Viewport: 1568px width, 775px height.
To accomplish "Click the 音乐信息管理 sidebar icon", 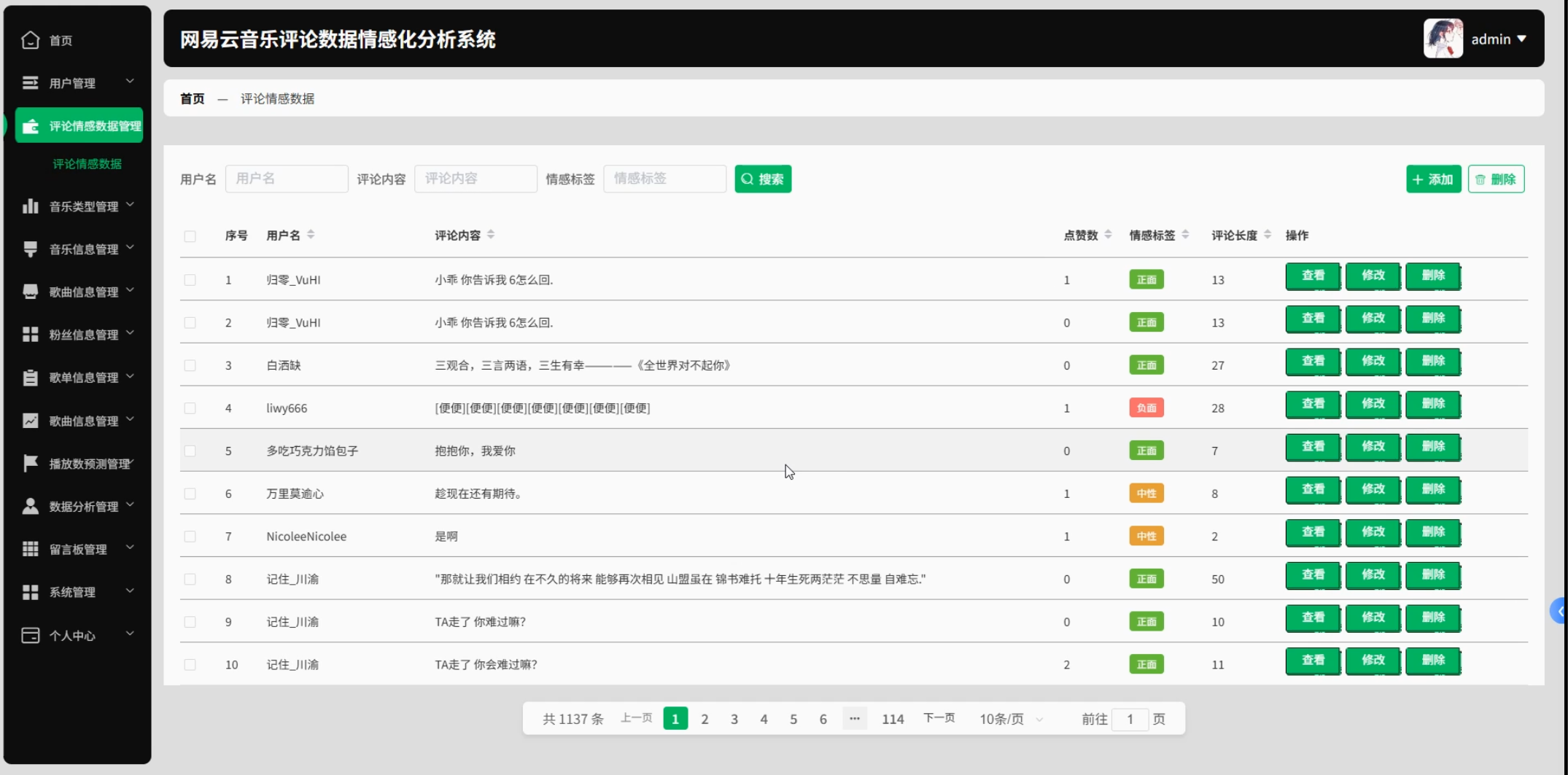I will point(30,249).
